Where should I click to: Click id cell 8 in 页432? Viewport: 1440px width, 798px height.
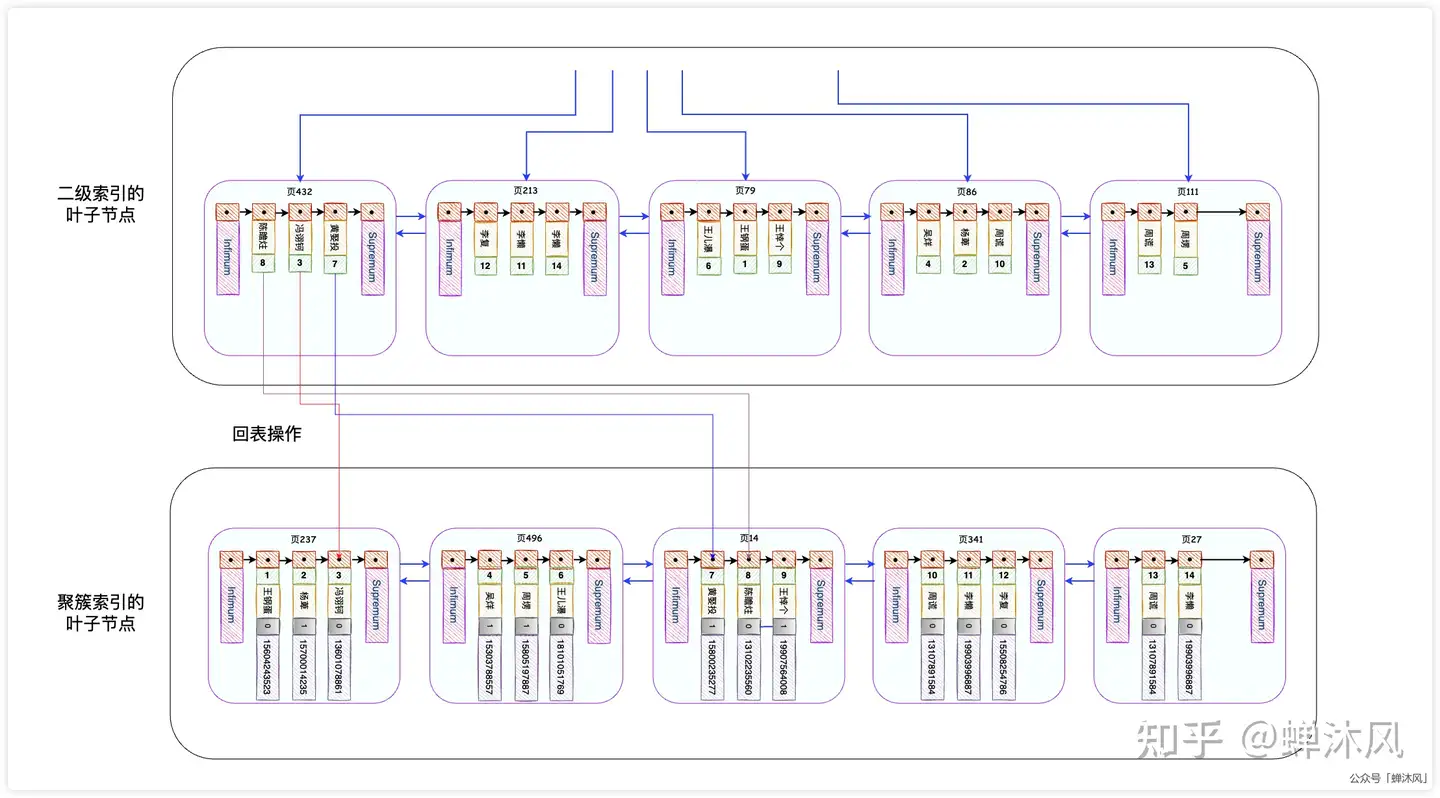263,265
